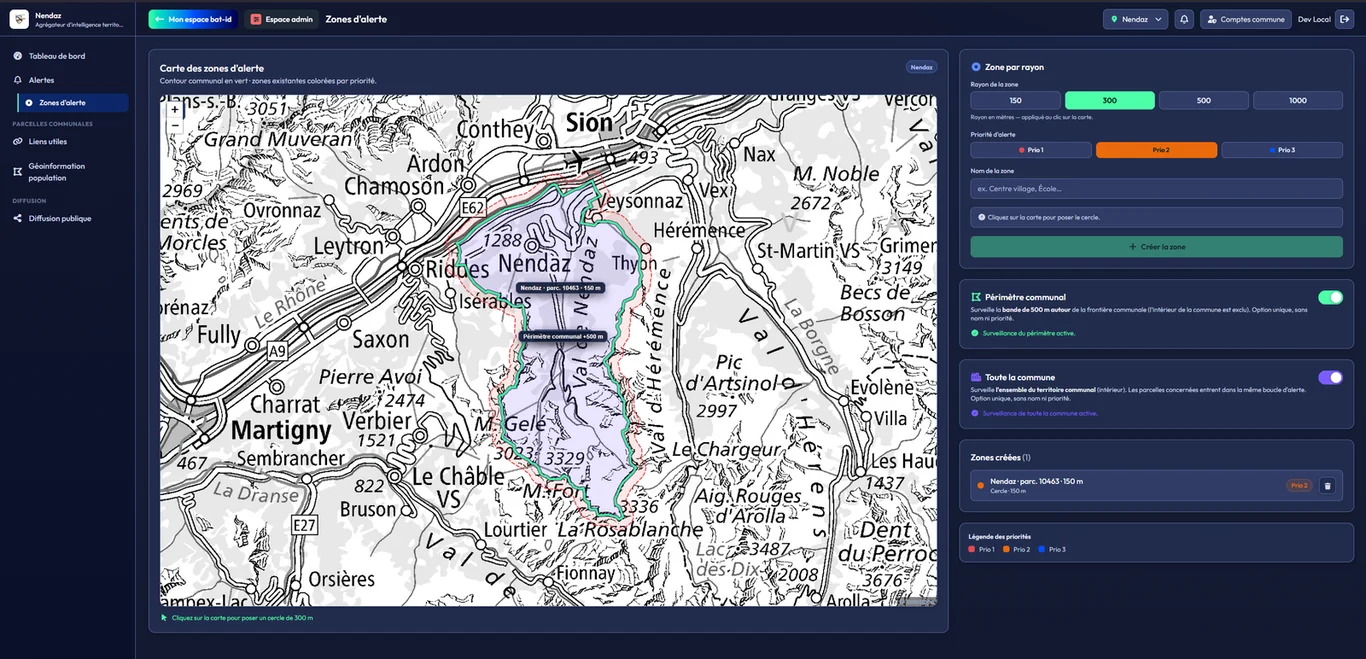The width and height of the screenshot is (1366, 659).
Task: Click Prio 1 red legend swatch
Action: tap(973, 550)
